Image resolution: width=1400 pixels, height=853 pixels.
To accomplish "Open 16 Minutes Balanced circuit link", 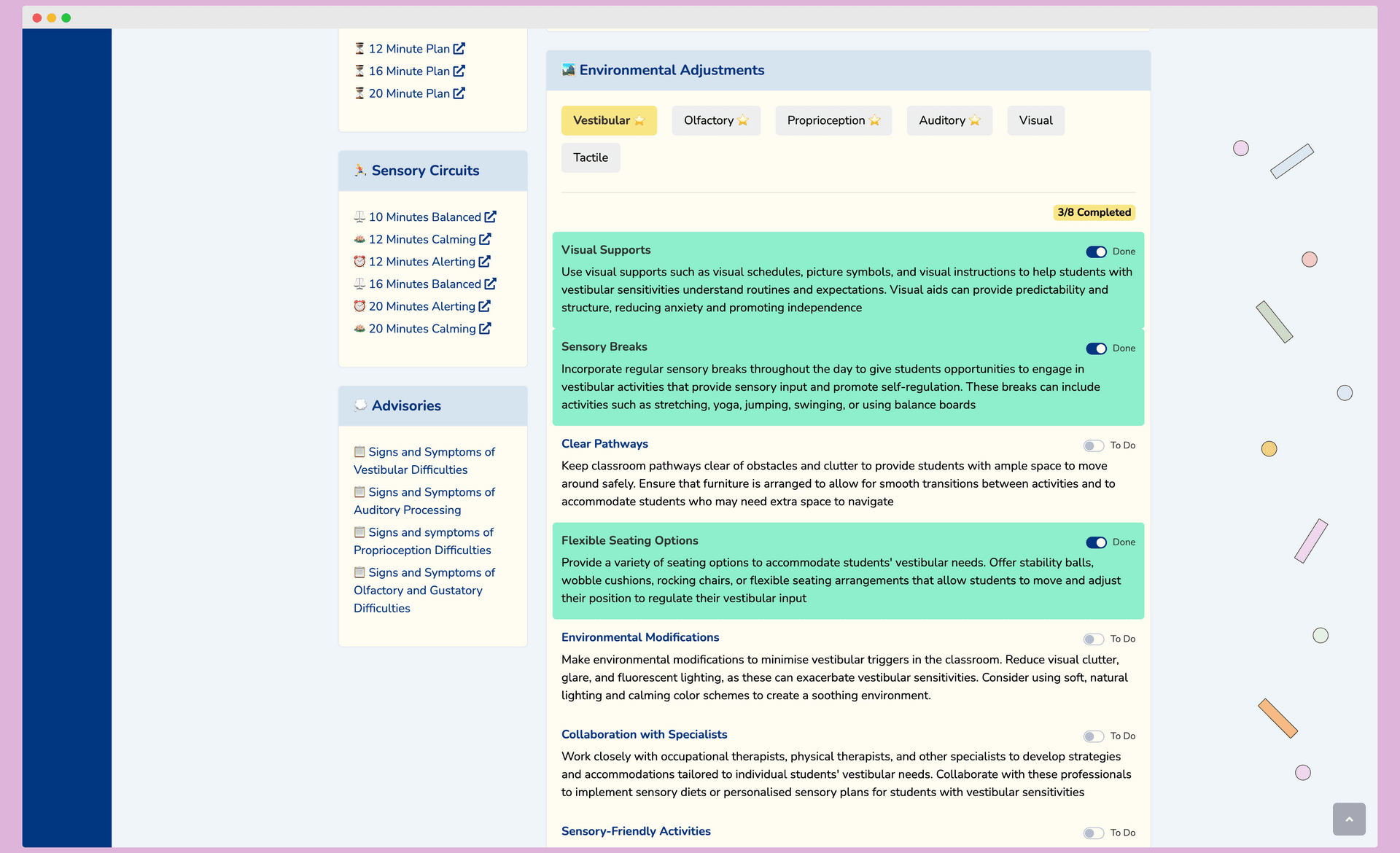I will [424, 284].
